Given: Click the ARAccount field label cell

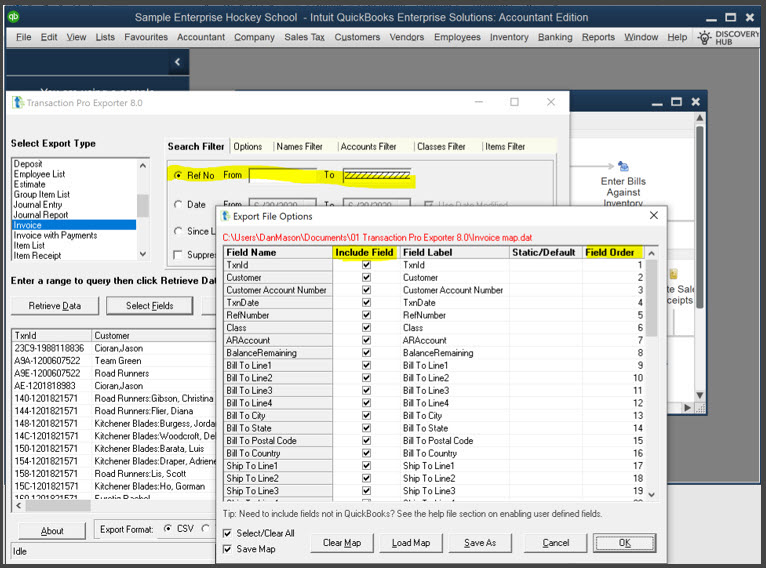Looking at the screenshot, I should (x=454, y=340).
